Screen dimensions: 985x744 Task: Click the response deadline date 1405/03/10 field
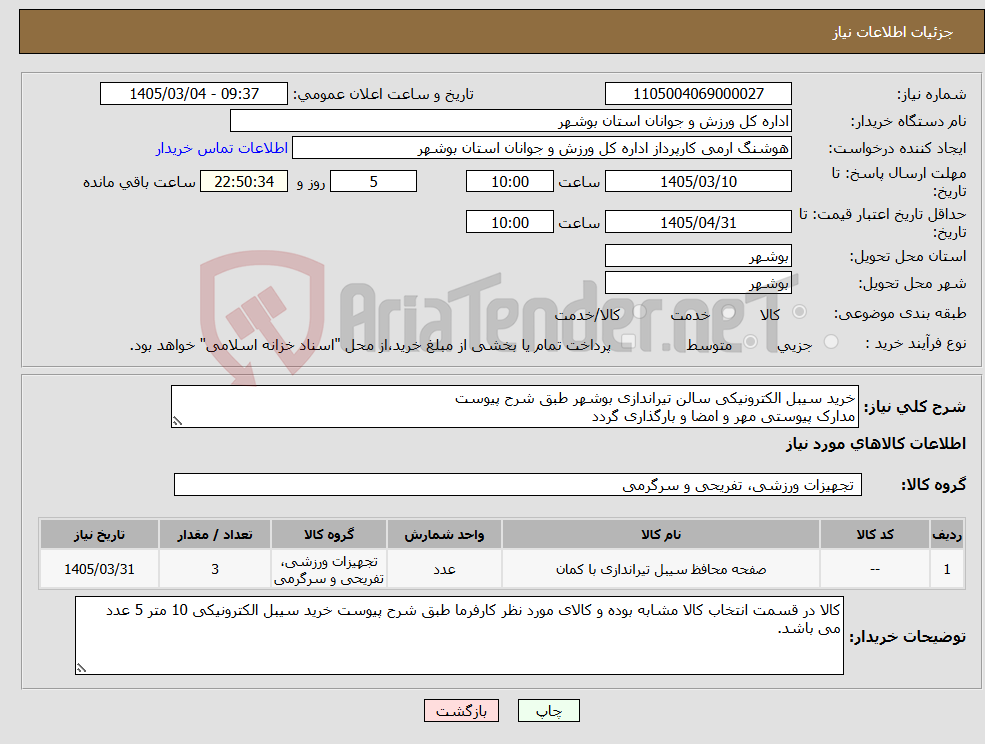pos(698,182)
